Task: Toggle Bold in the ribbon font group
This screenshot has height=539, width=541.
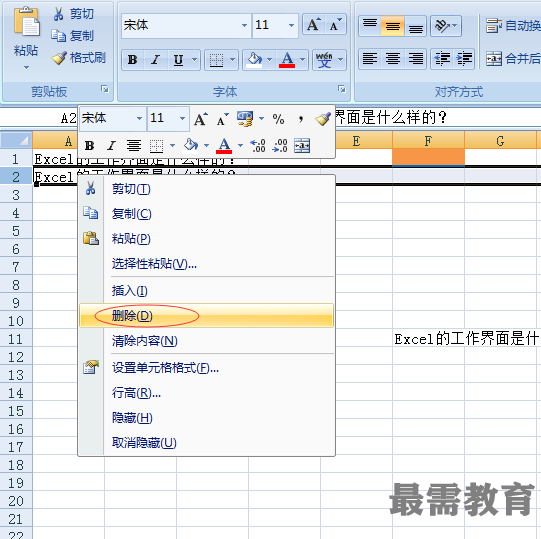Action: [x=132, y=60]
